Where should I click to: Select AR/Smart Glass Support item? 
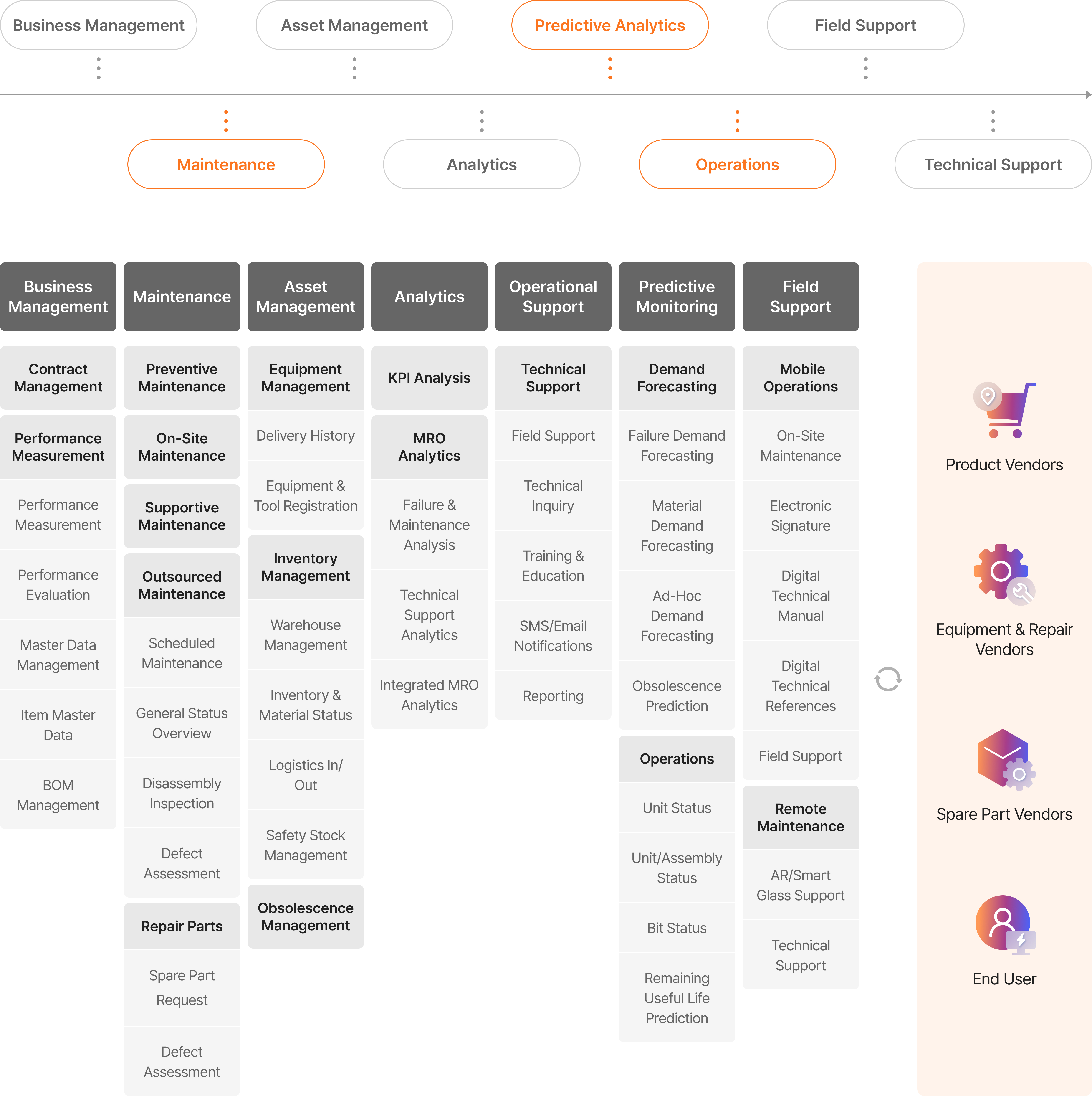800,885
